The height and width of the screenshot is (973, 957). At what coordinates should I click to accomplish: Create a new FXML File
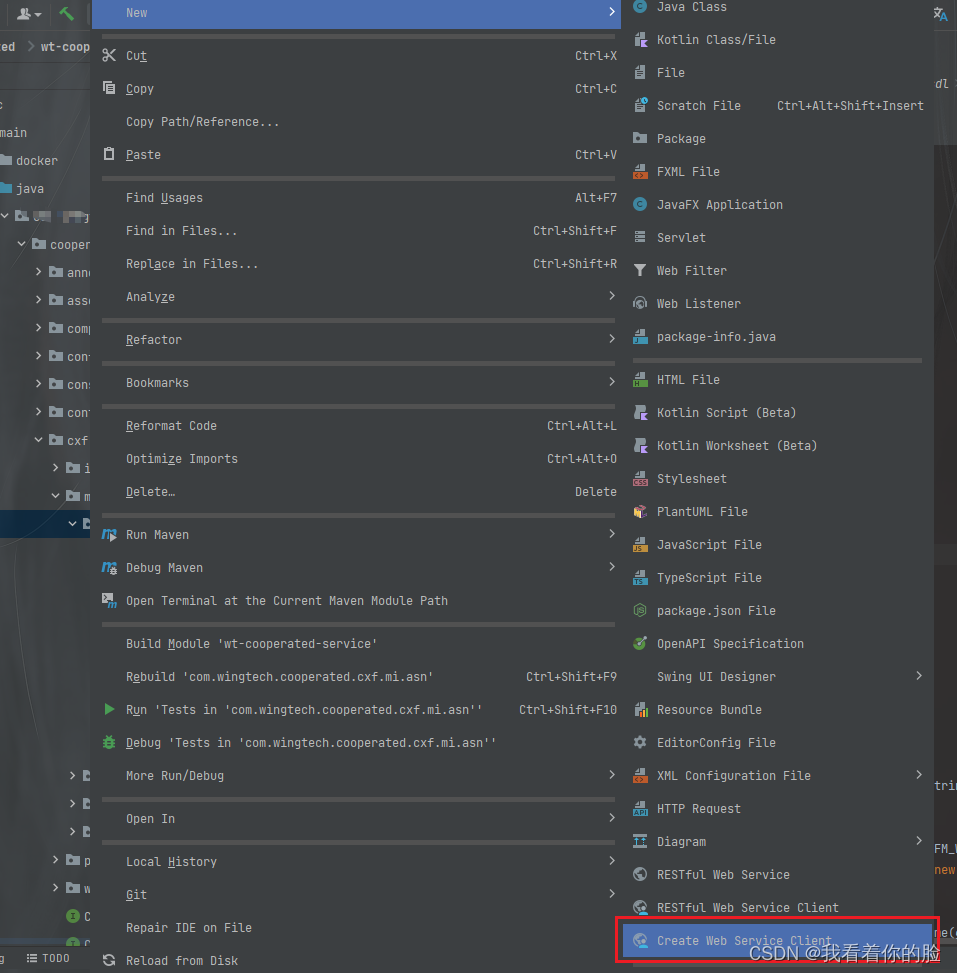click(x=688, y=171)
